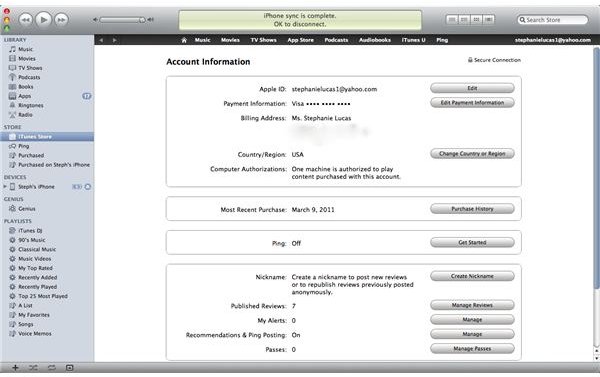Toggle shuffle in the bottom bar

(x=33, y=368)
